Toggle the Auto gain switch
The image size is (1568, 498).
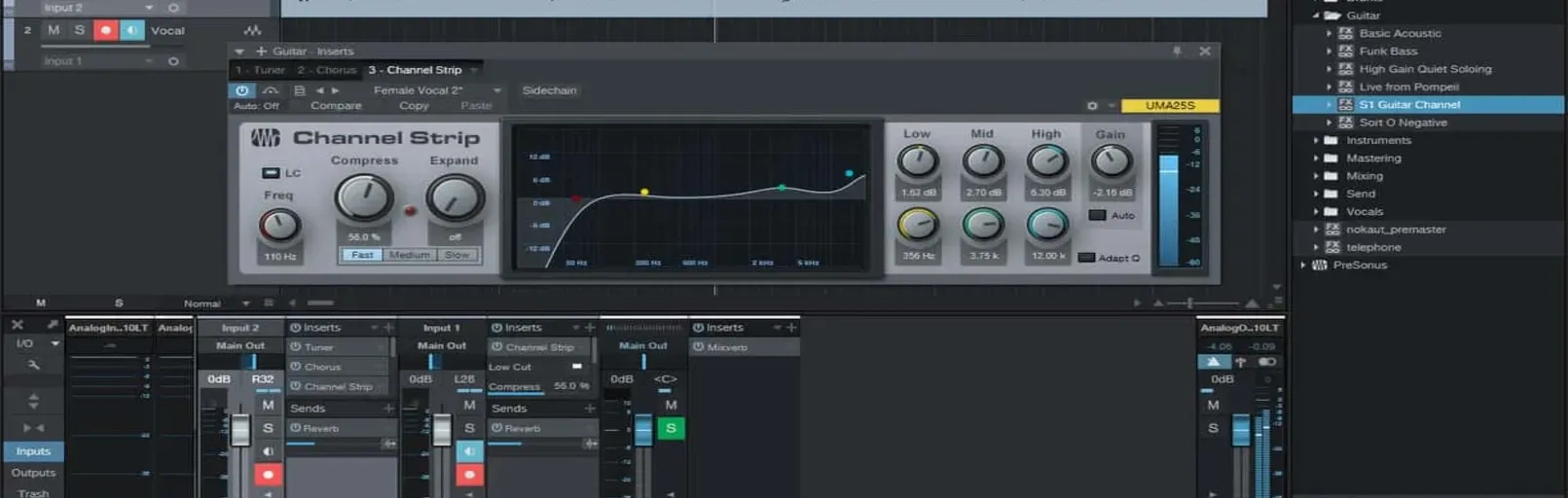click(1097, 215)
